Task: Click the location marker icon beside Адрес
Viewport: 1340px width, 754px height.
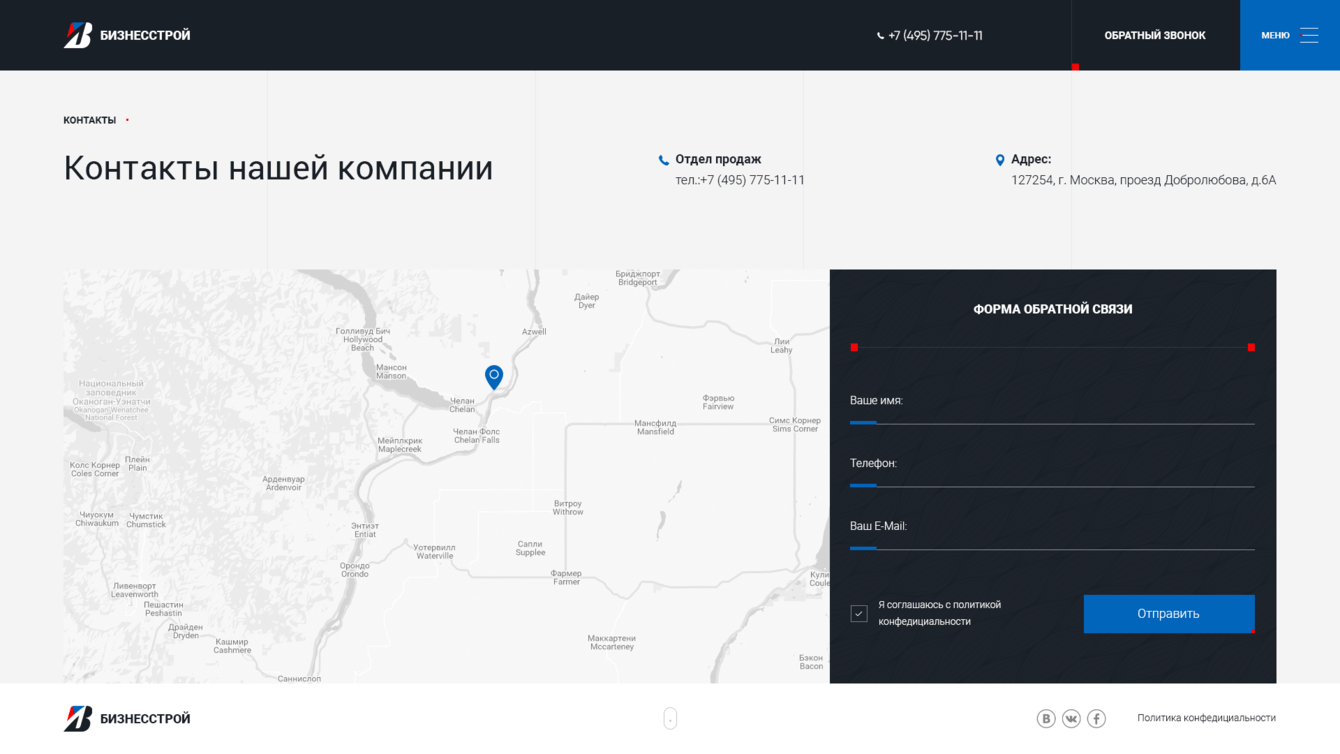Action: pyautogui.click(x=1000, y=160)
